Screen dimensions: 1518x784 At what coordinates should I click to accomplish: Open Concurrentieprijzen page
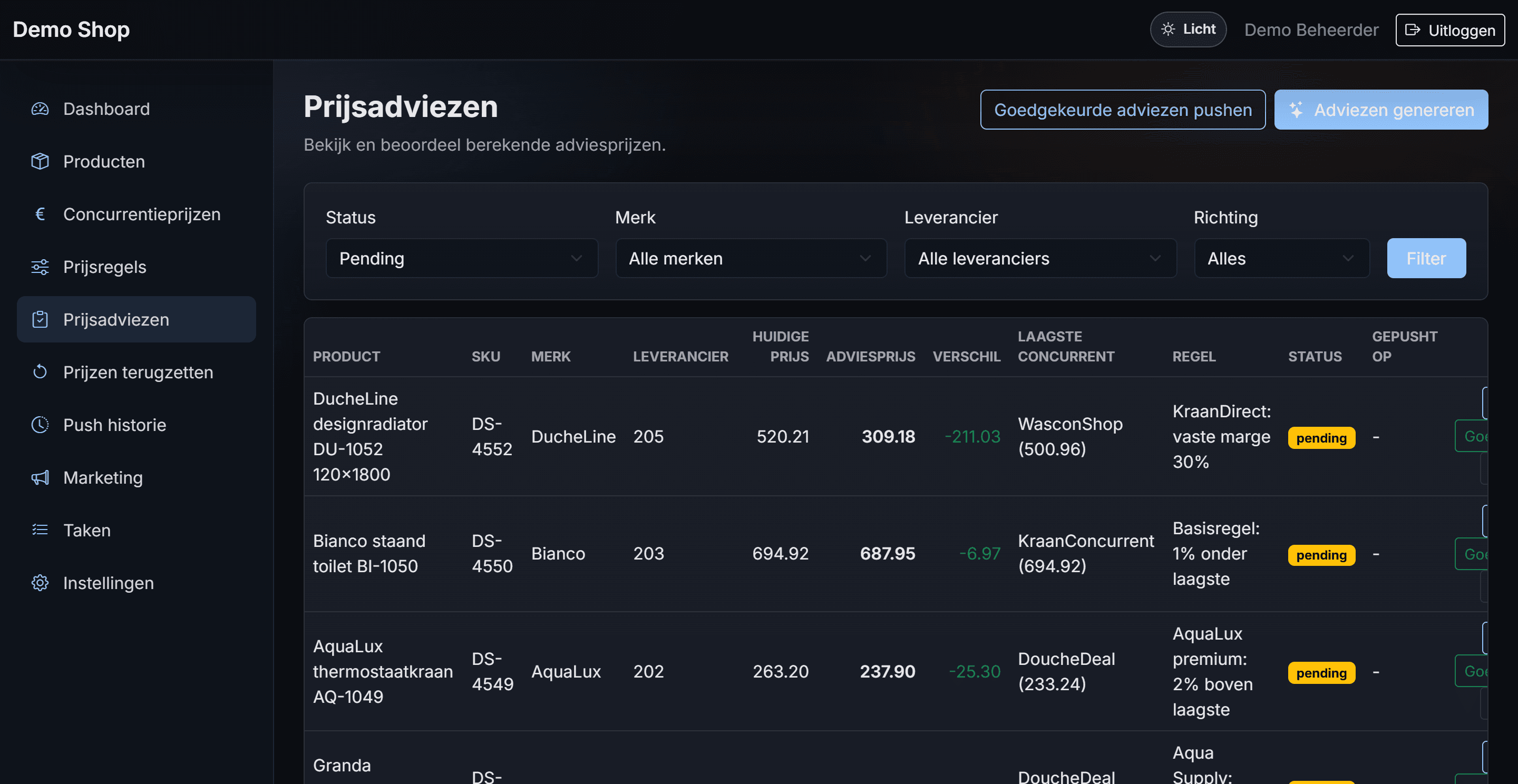(x=136, y=214)
